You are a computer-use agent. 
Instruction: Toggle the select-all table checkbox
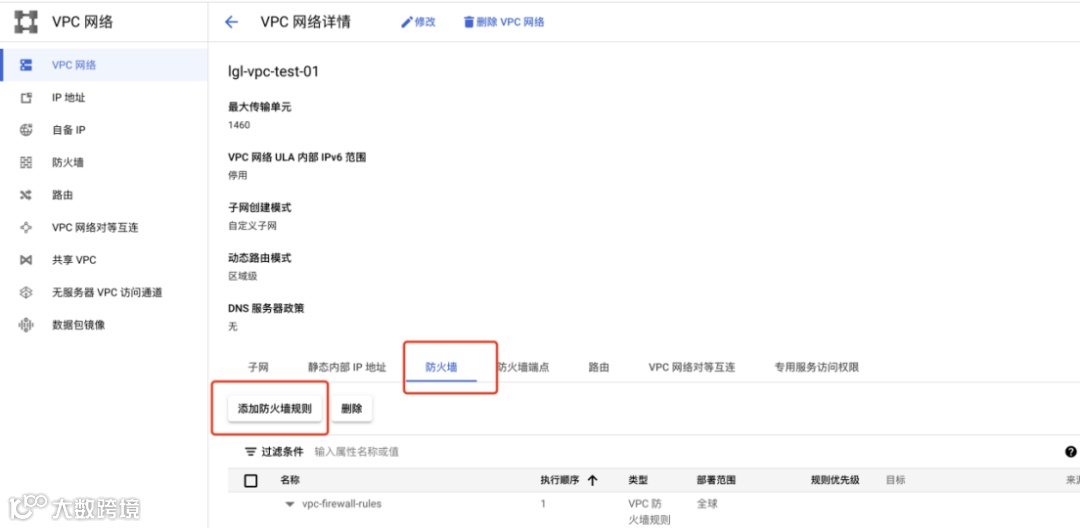coord(251,481)
